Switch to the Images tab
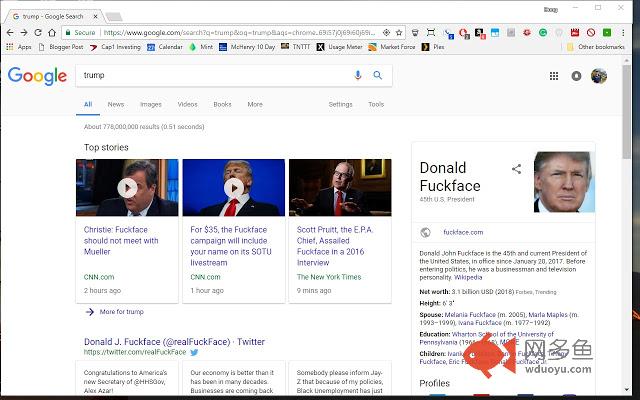This screenshot has width=640, height=400. (x=151, y=104)
